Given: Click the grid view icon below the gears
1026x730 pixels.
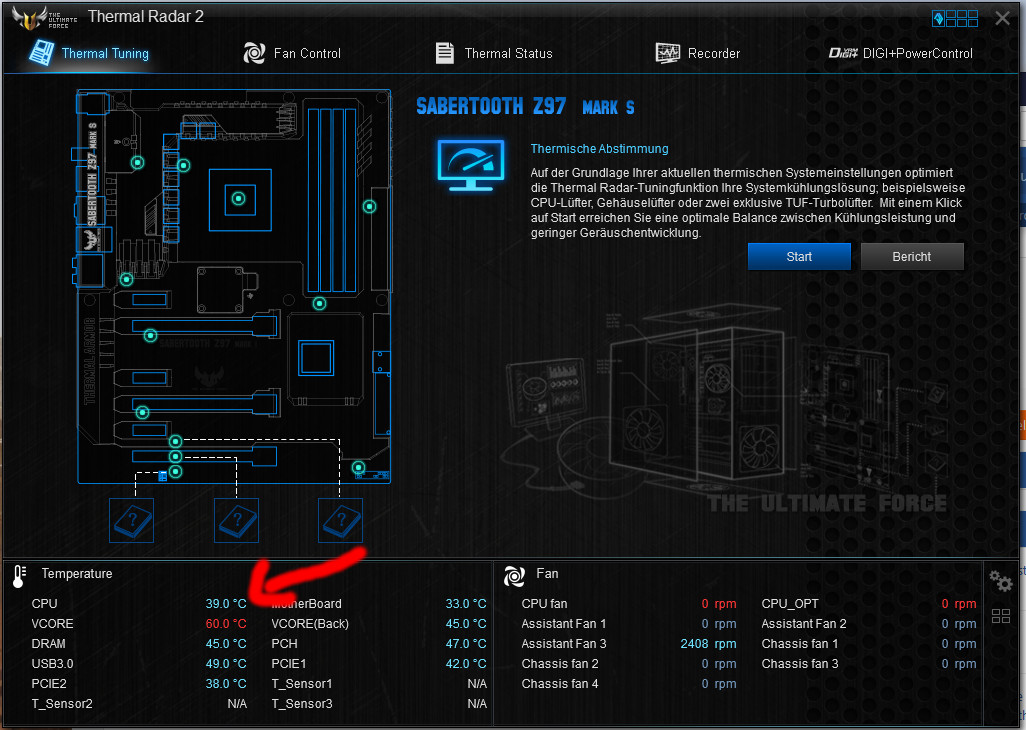Looking at the screenshot, I should coord(1000,616).
